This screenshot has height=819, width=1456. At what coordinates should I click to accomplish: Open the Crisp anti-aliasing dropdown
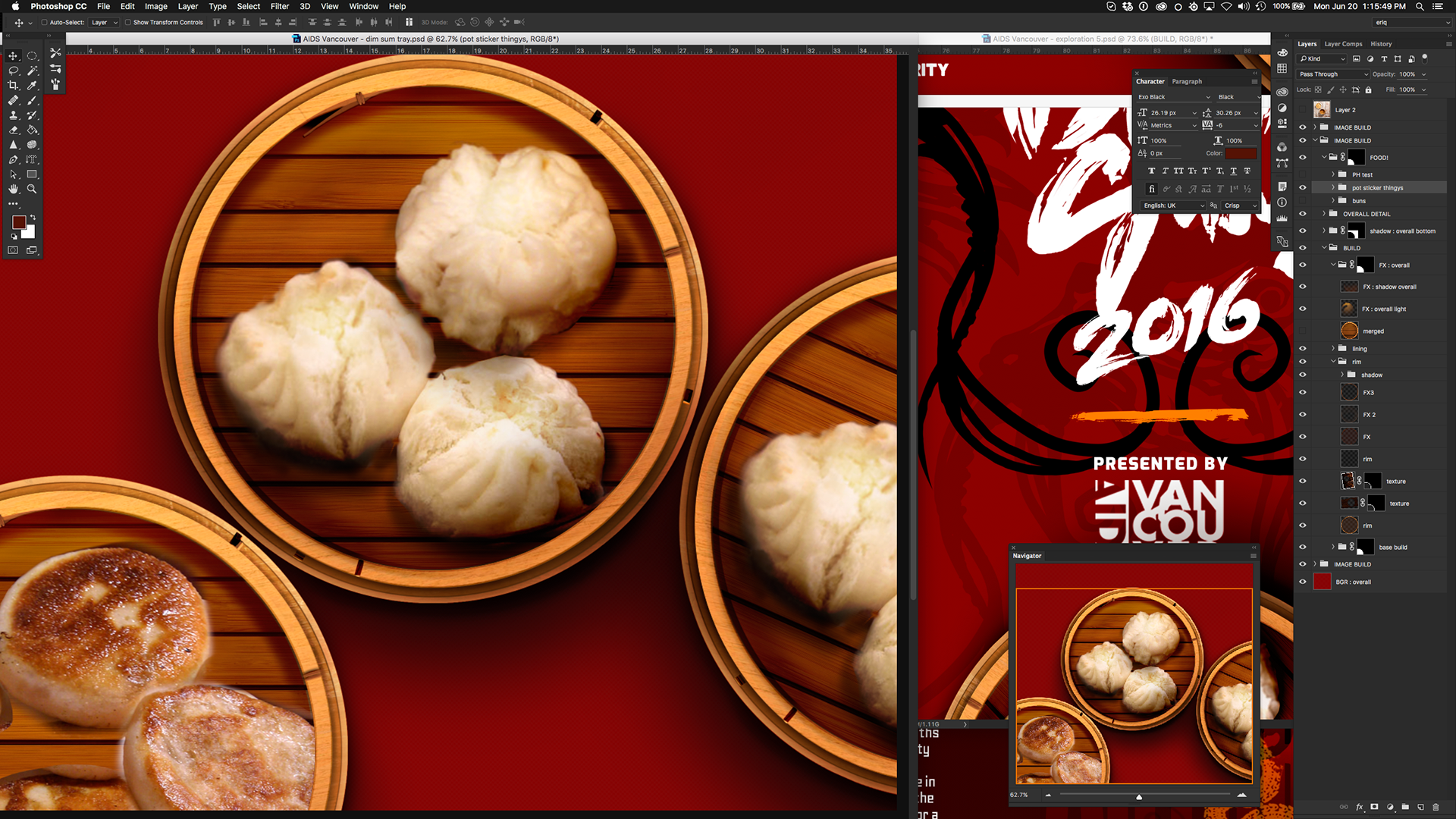pos(1240,206)
